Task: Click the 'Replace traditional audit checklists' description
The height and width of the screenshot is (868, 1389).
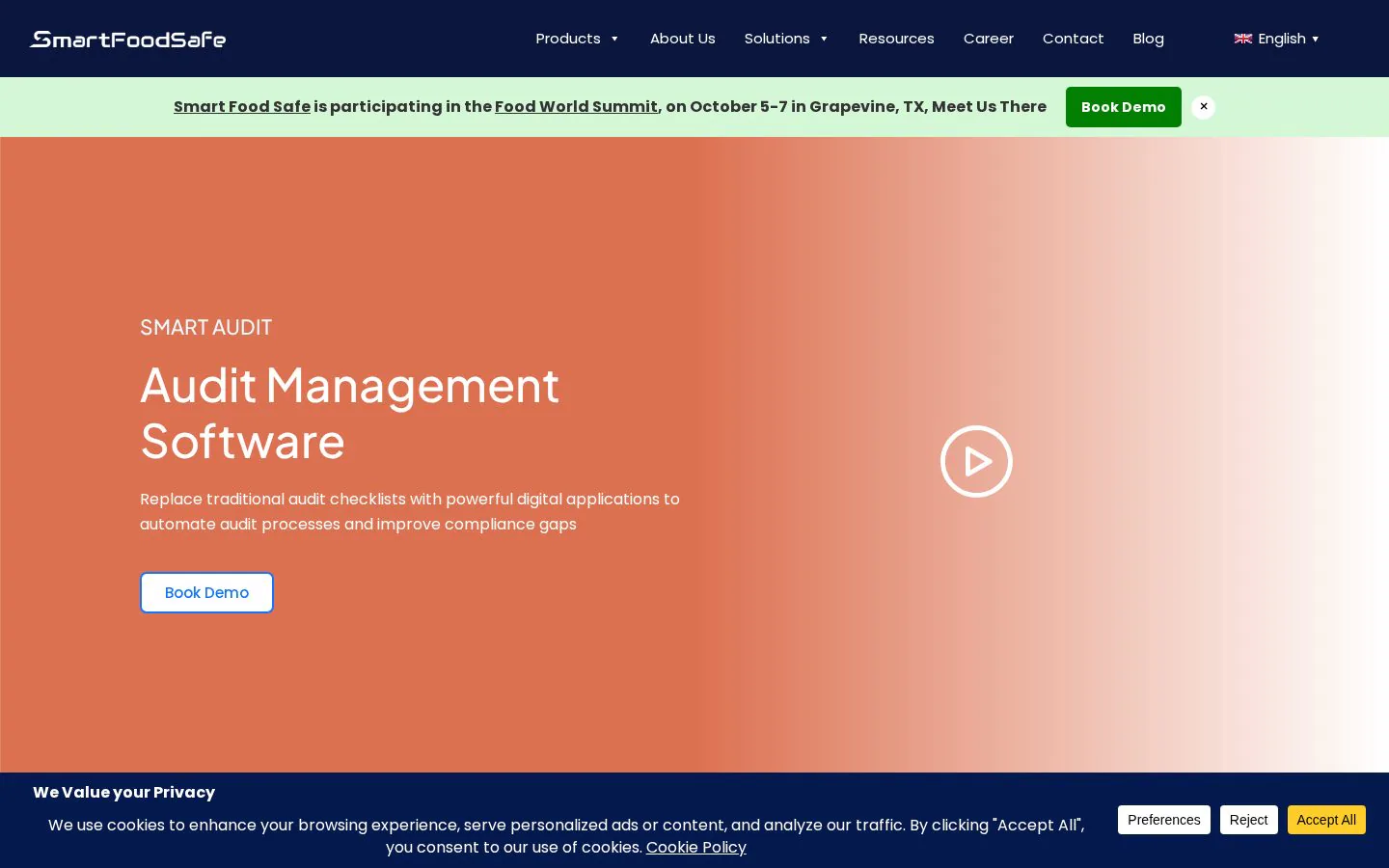Action: point(410,511)
